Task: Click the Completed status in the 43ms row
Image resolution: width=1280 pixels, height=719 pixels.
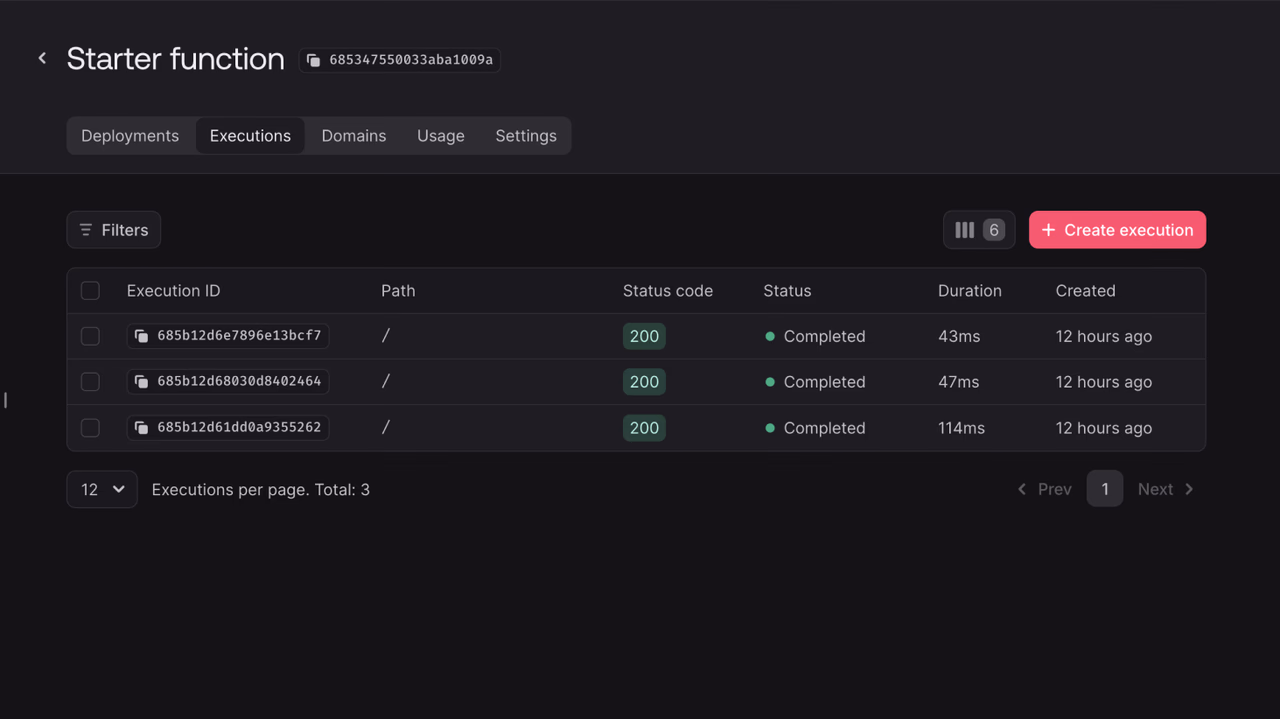Action: click(x=815, y=336)
